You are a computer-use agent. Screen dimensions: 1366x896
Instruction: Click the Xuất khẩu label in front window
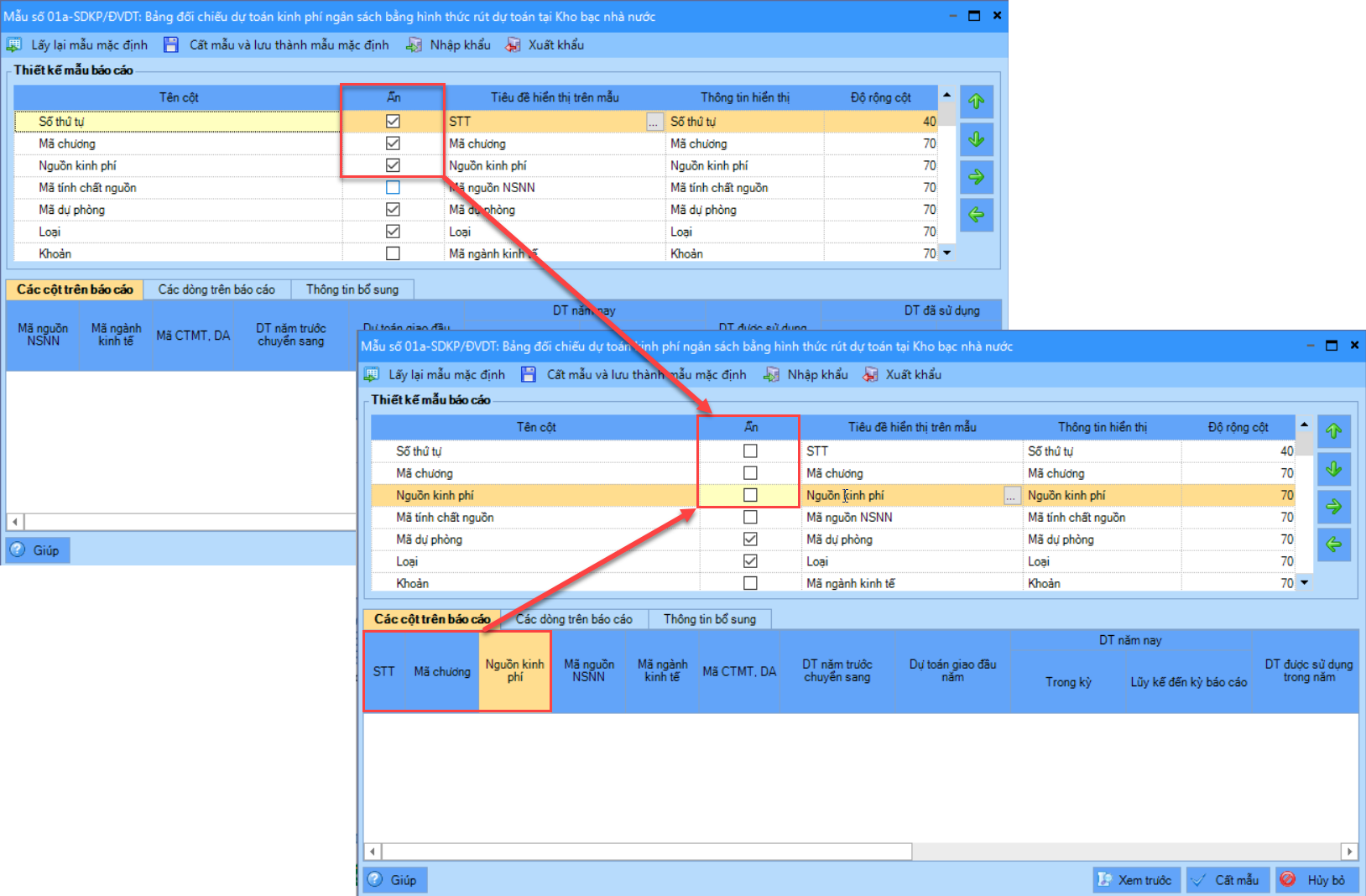point(913,374)
